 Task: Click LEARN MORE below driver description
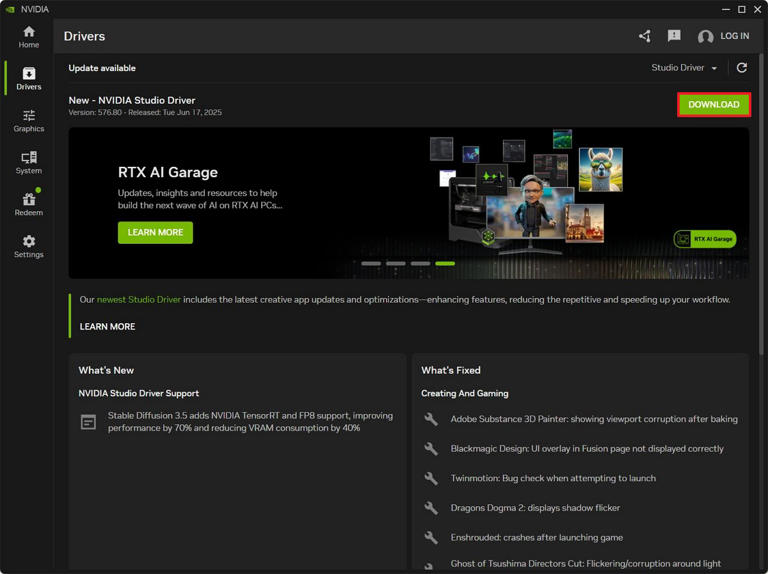[107, 326]
